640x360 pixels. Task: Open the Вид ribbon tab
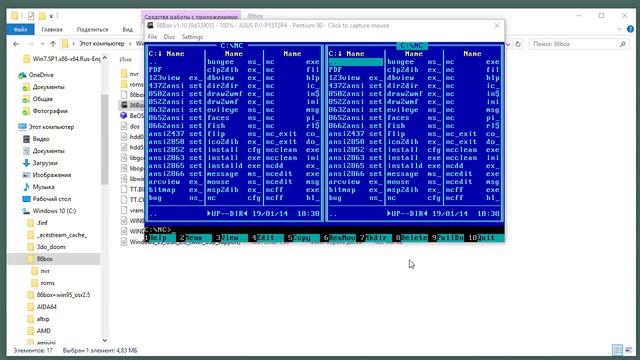pyautogui.click(x=127, y=29)
